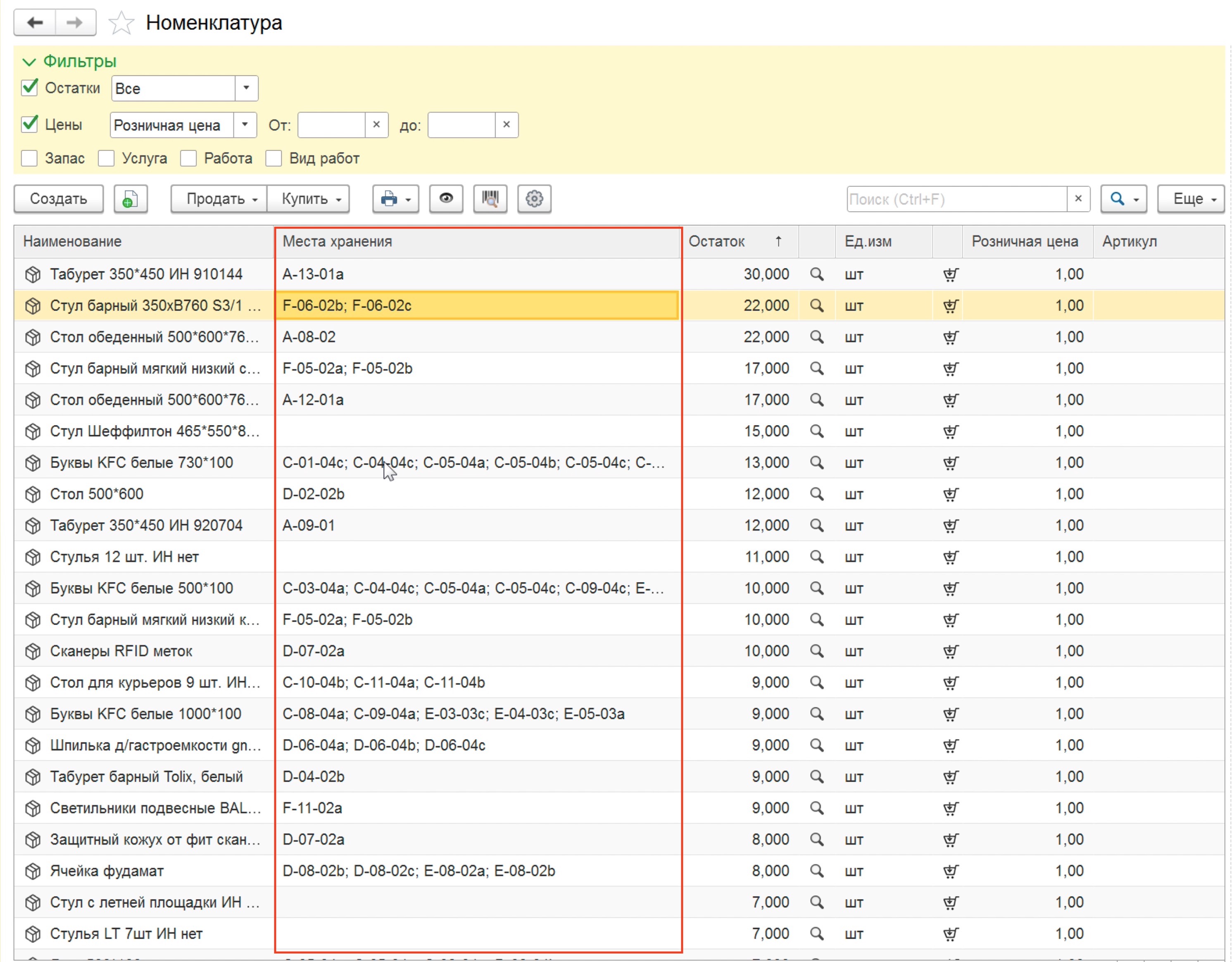1232x962 pixels.
Task: Go forward with the right arrow button
Action: click(75, 23)
